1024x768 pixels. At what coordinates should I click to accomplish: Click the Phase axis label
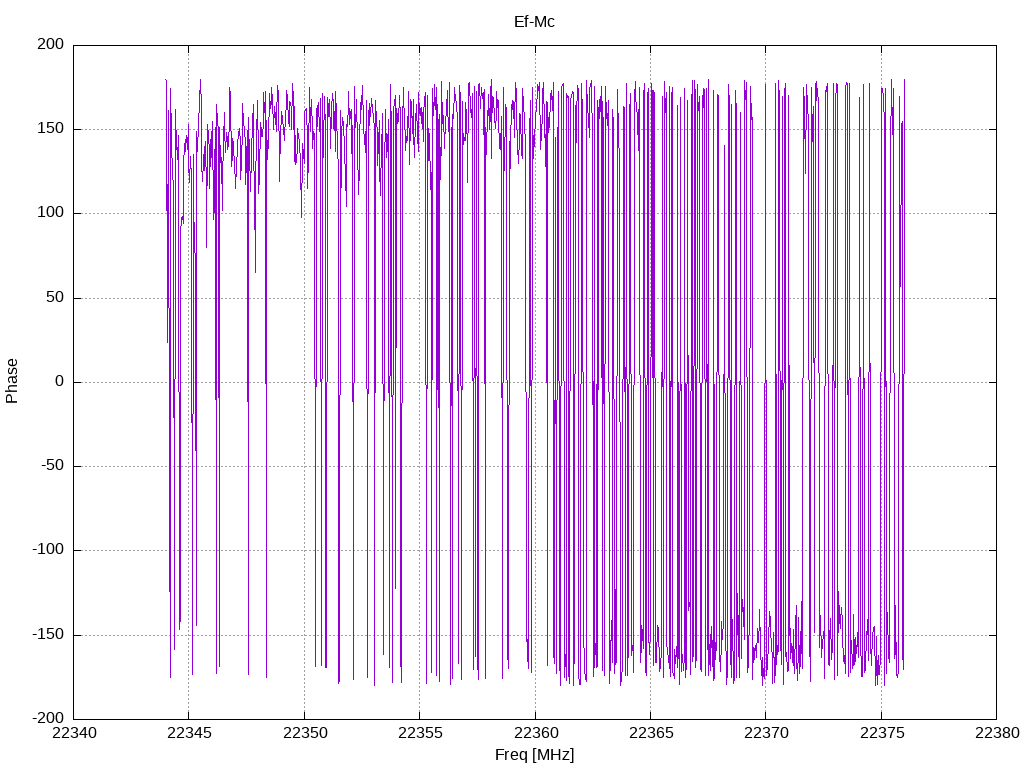tap(12, 381)
